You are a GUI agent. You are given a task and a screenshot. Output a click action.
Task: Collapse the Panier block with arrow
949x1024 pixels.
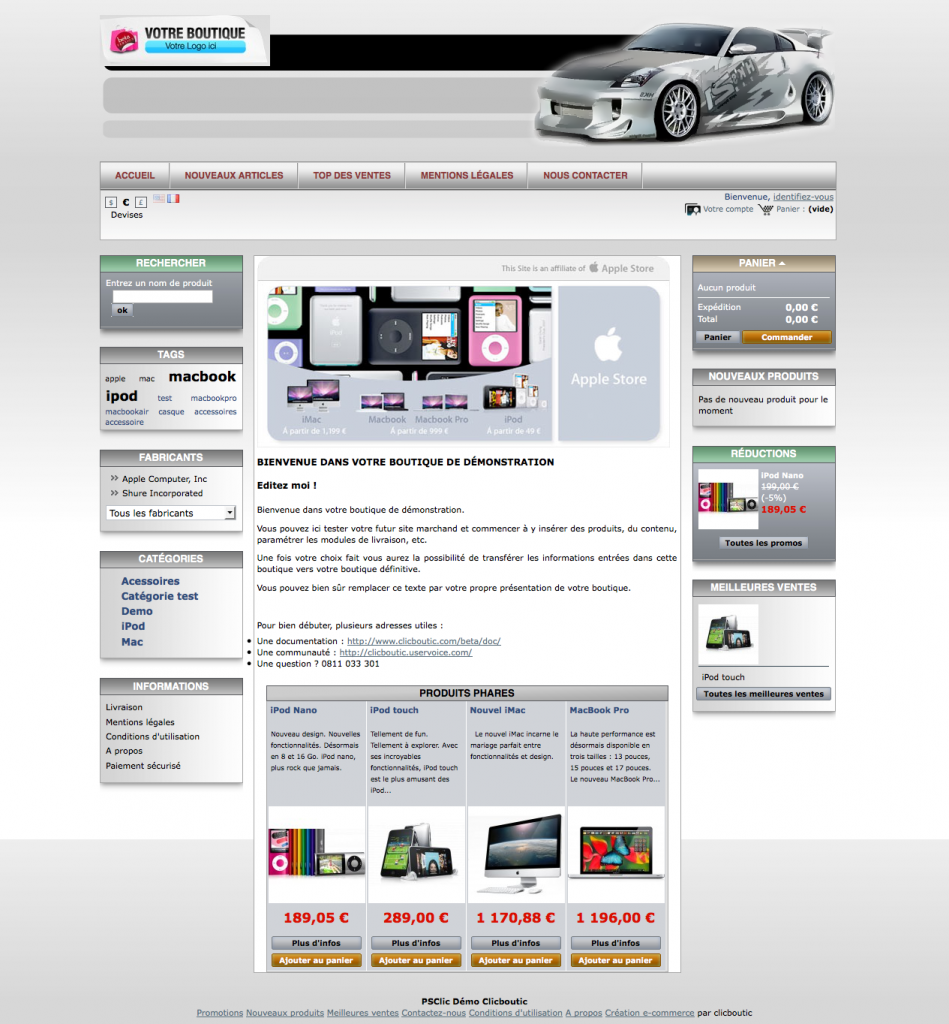coord(782,263)
